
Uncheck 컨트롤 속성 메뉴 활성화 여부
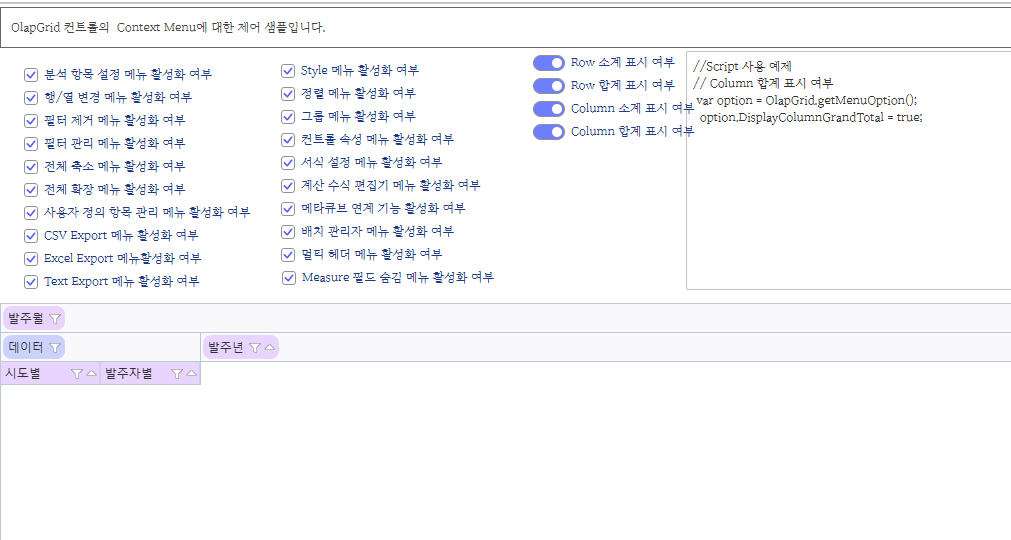(288, 140)
